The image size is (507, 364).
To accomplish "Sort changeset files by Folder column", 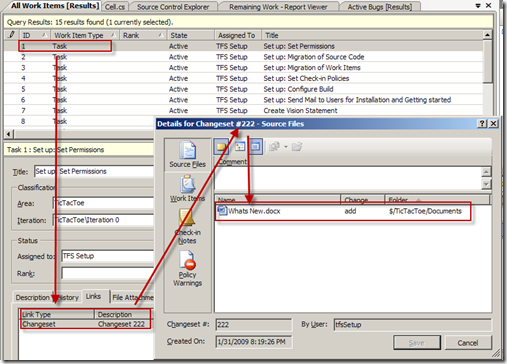I will [437, 200].
